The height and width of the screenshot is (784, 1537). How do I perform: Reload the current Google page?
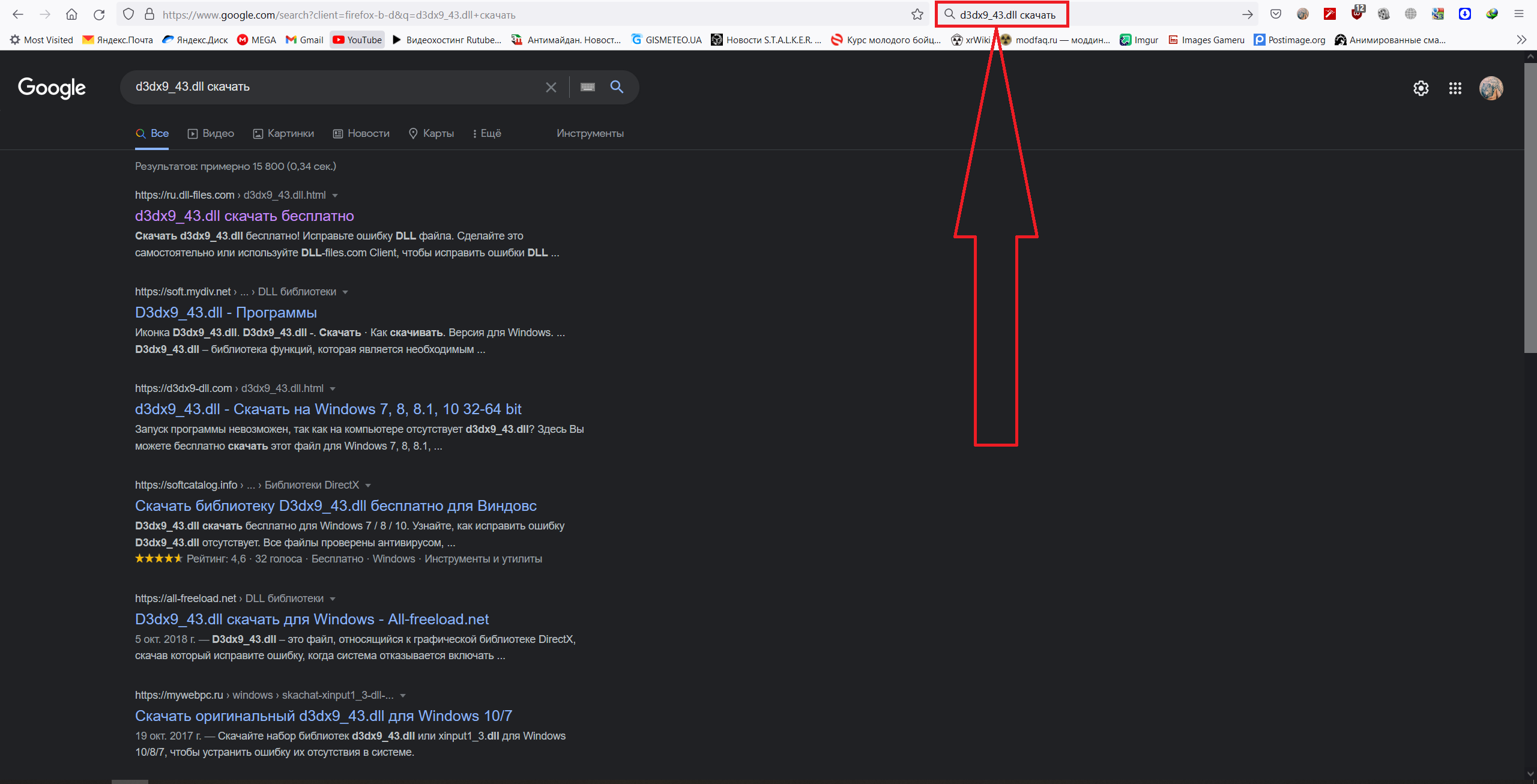pos(99,14)
